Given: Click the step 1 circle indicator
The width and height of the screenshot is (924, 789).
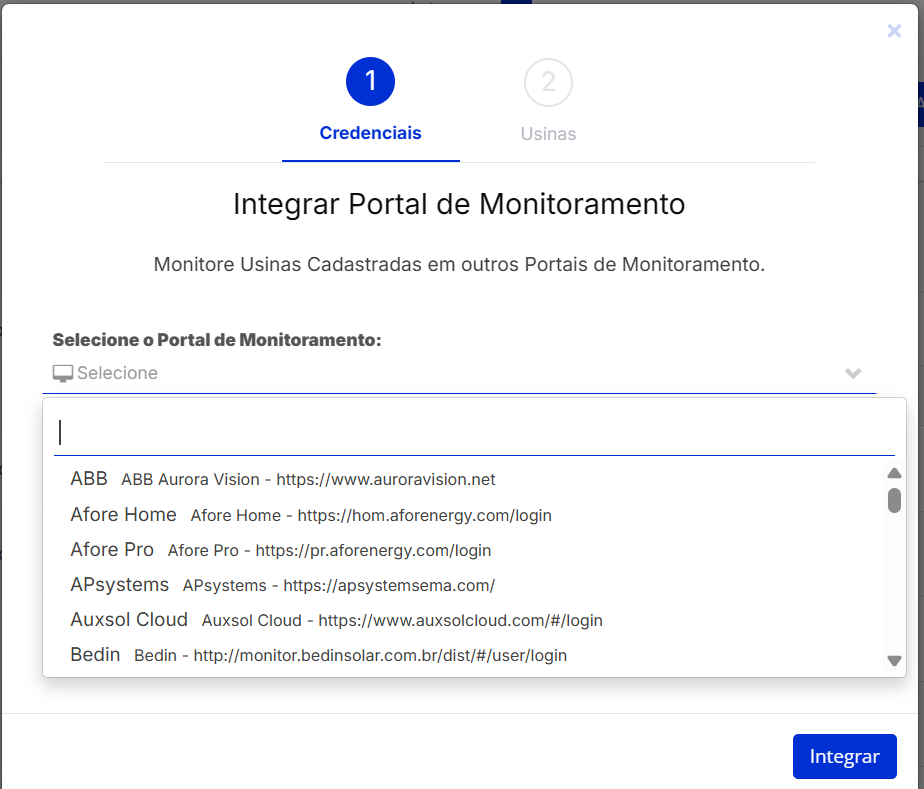Looking at the screenshot, I should click(x=370, y=82).
